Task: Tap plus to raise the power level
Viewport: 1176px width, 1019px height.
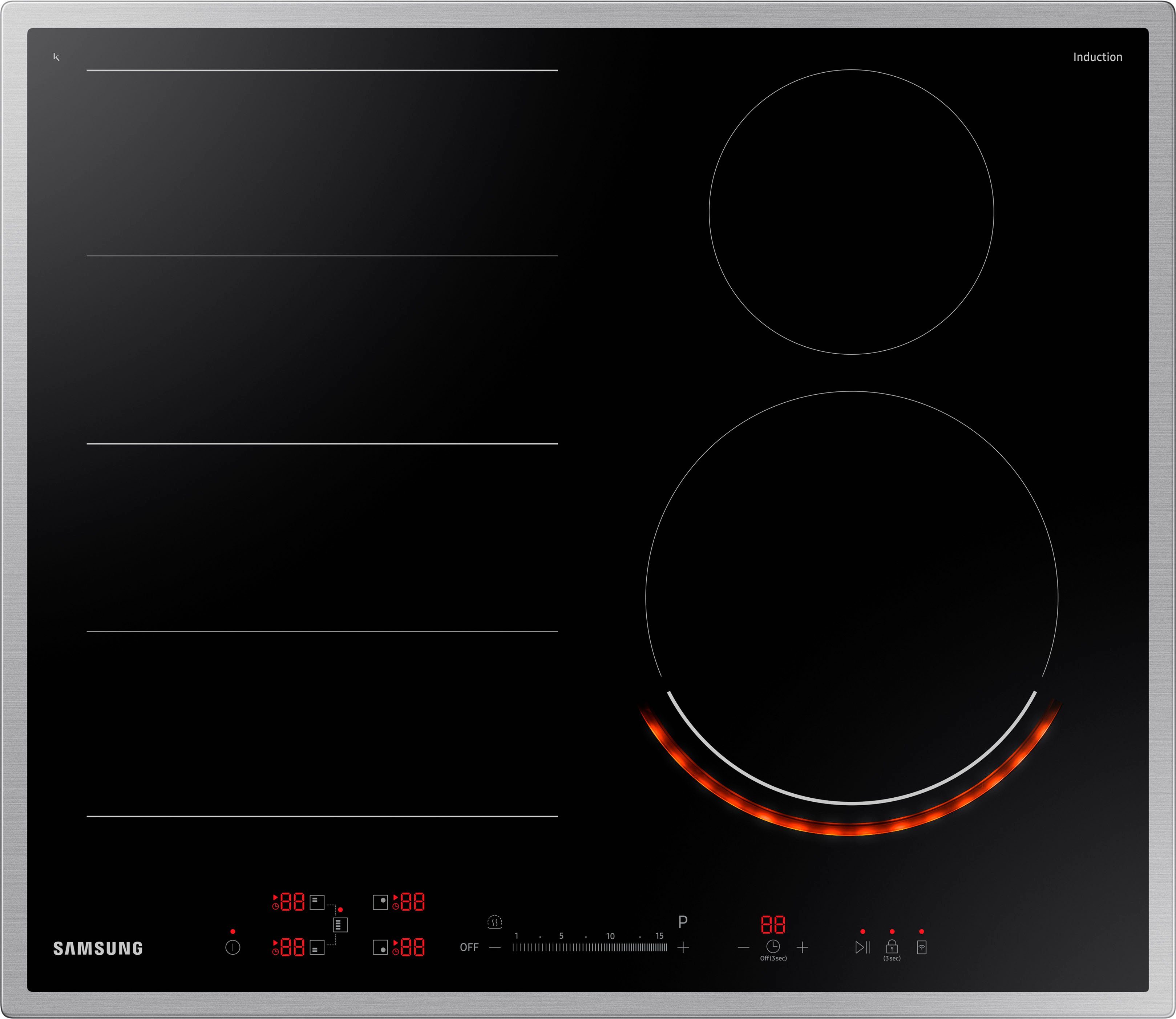Action: pyautogui.click(x=683, y=947)
